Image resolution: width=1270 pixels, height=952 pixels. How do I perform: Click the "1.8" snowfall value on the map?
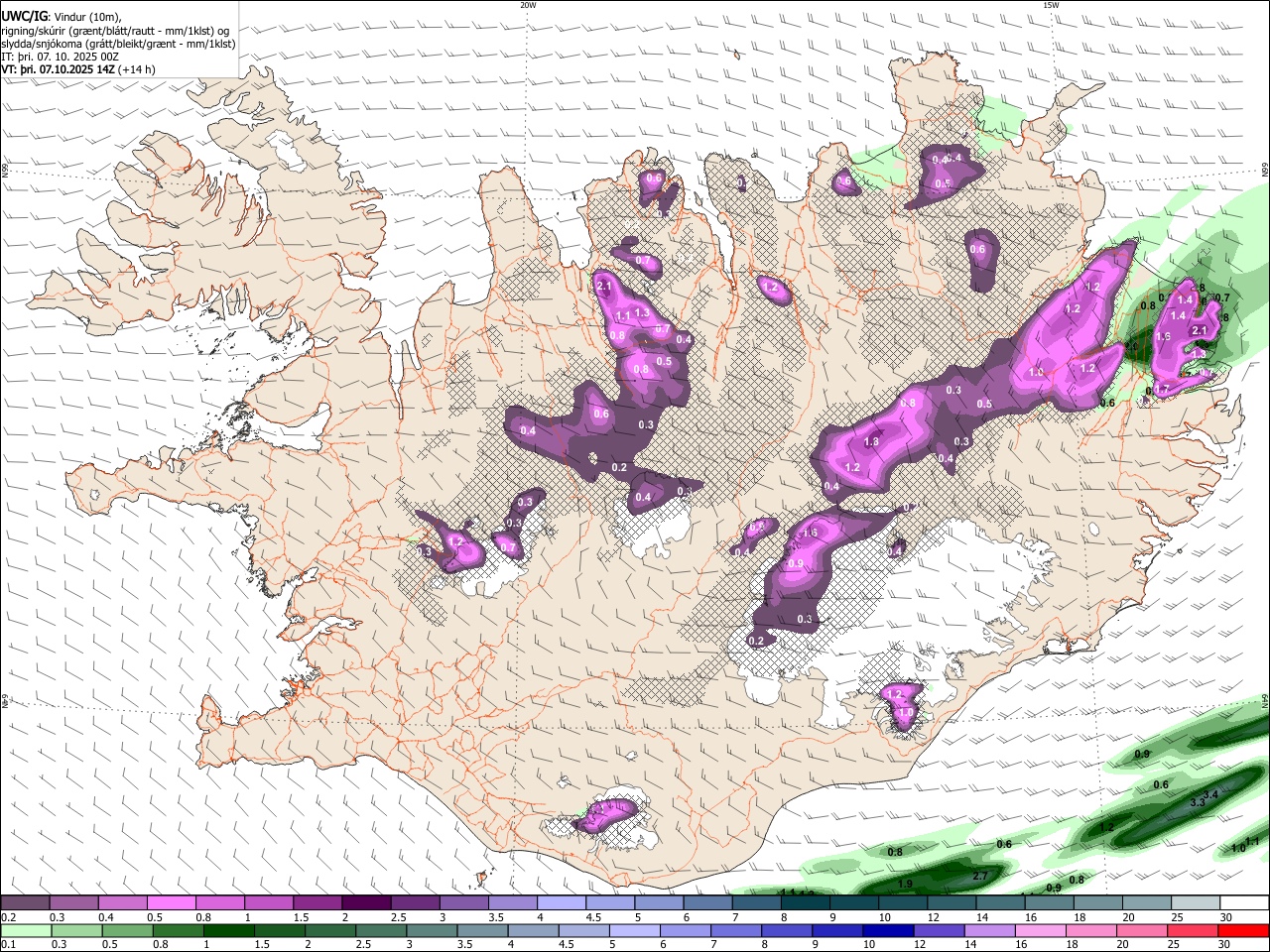(872, 442)
